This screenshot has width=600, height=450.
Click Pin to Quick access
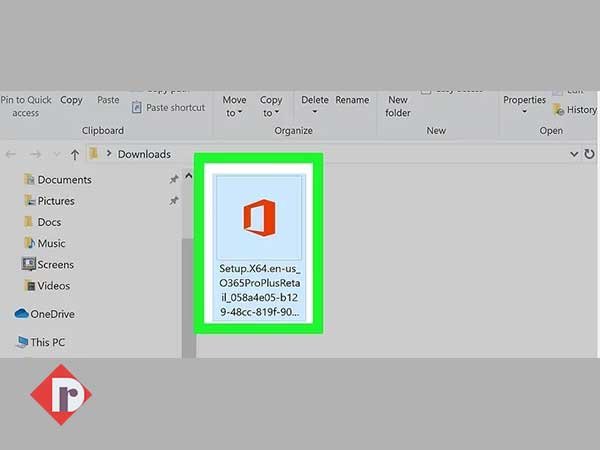[26, 106]
